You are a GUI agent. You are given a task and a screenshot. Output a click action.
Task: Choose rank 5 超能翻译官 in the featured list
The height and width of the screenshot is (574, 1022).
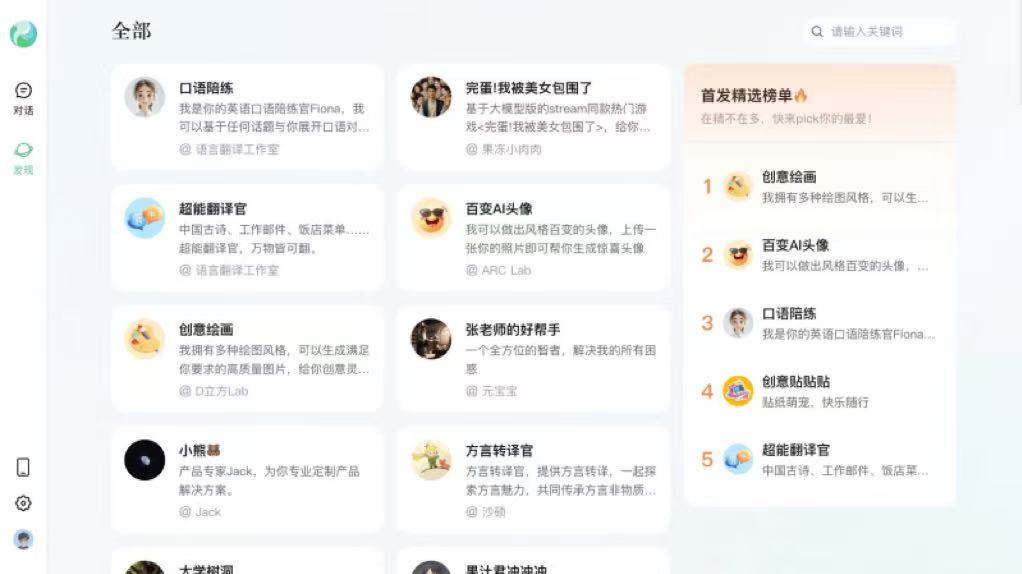[x=819, y=459]
